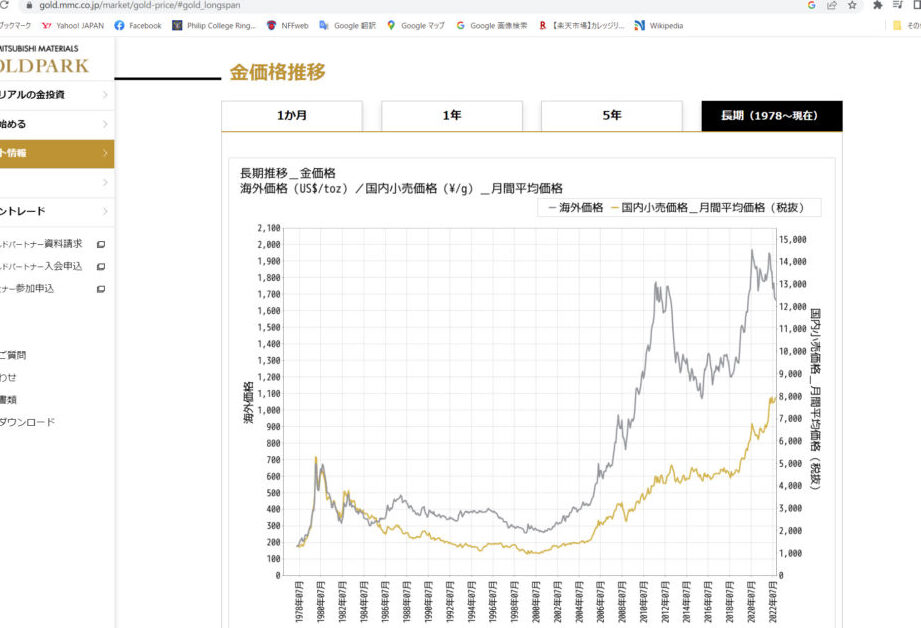Open the extensions puzzle icon
Screen dimensions: 921x628
pos(878,5)
